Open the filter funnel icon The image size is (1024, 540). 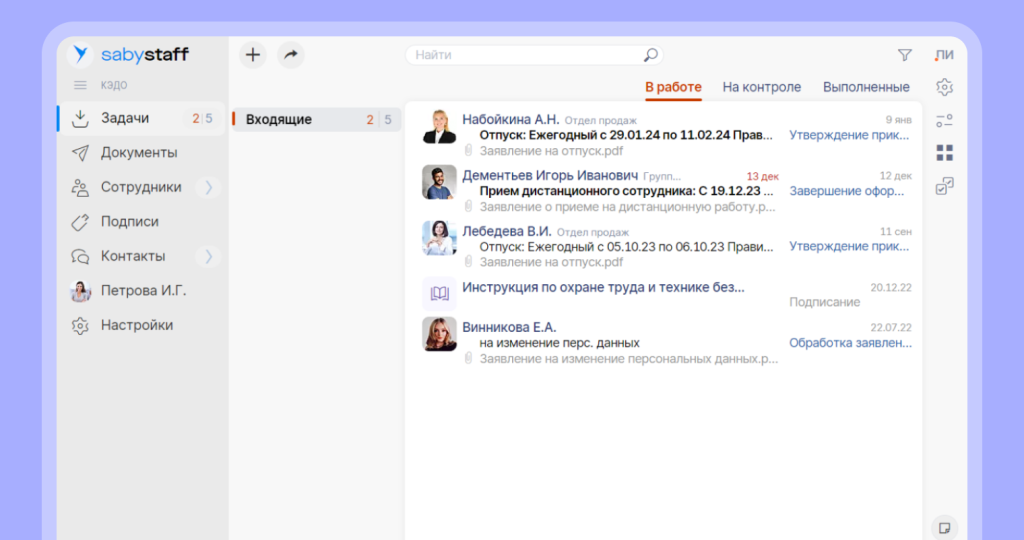pyautogui.click(x=904, y=55)
